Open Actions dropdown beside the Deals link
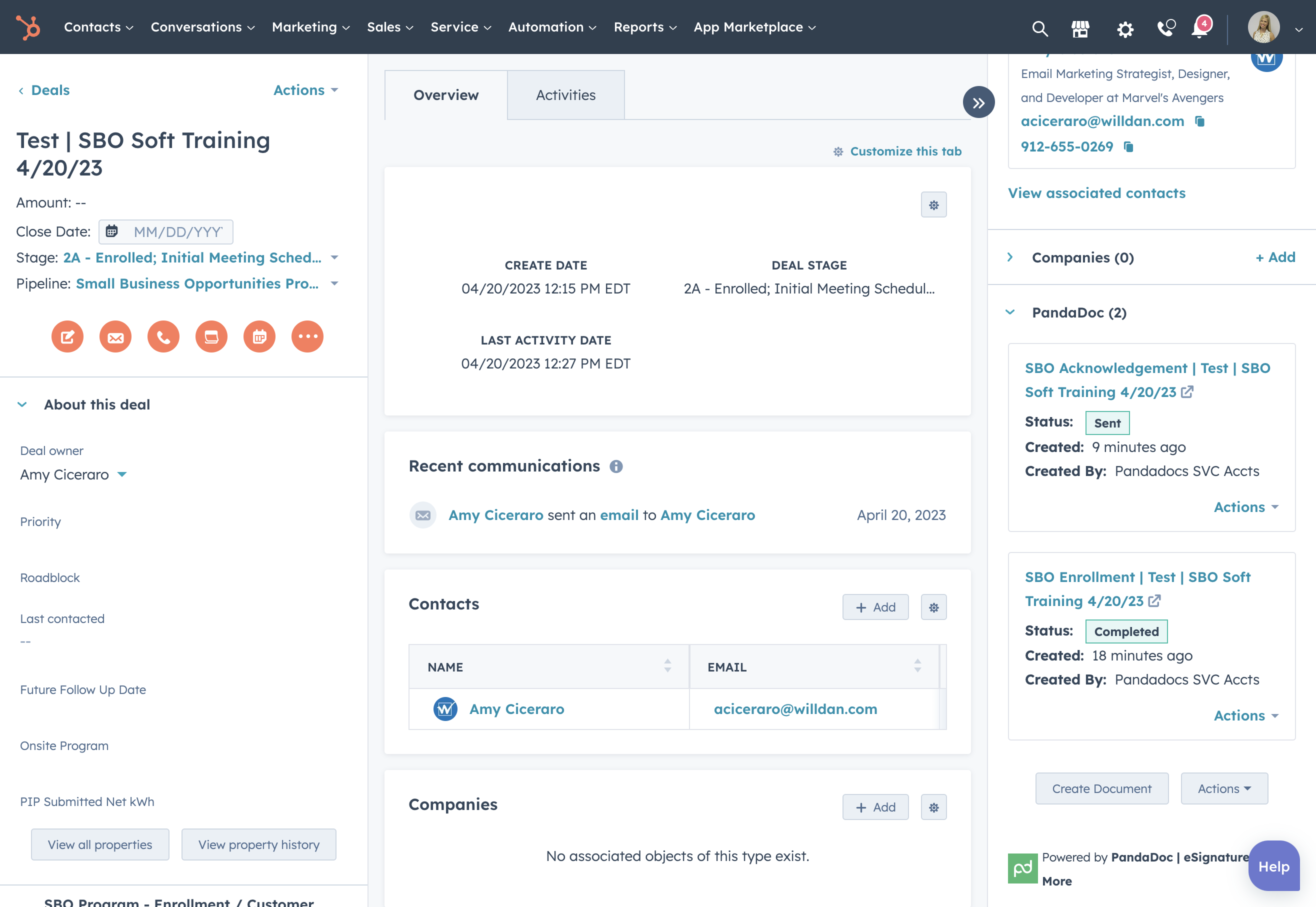This screenshot has height=907, width=1316. [x=305, y=90]
